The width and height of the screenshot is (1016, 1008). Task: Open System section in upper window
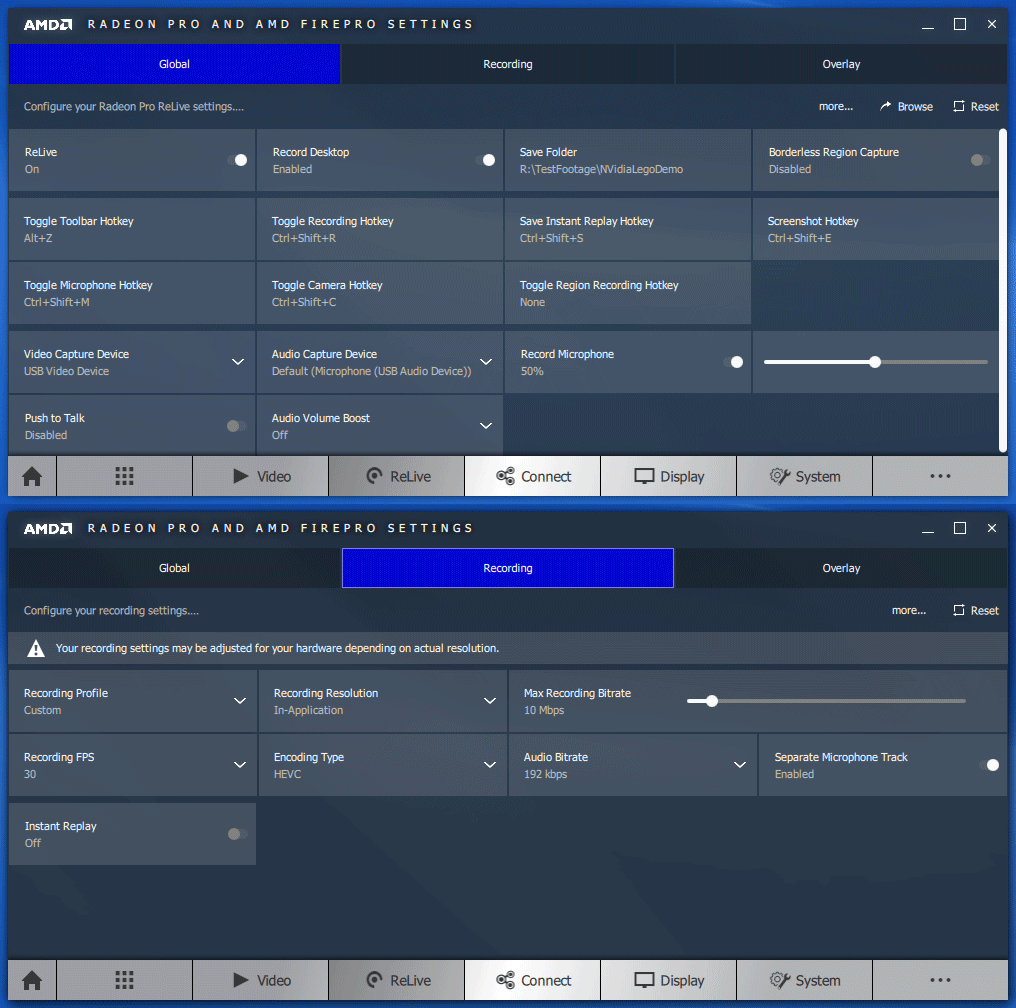tap(805, 476)
